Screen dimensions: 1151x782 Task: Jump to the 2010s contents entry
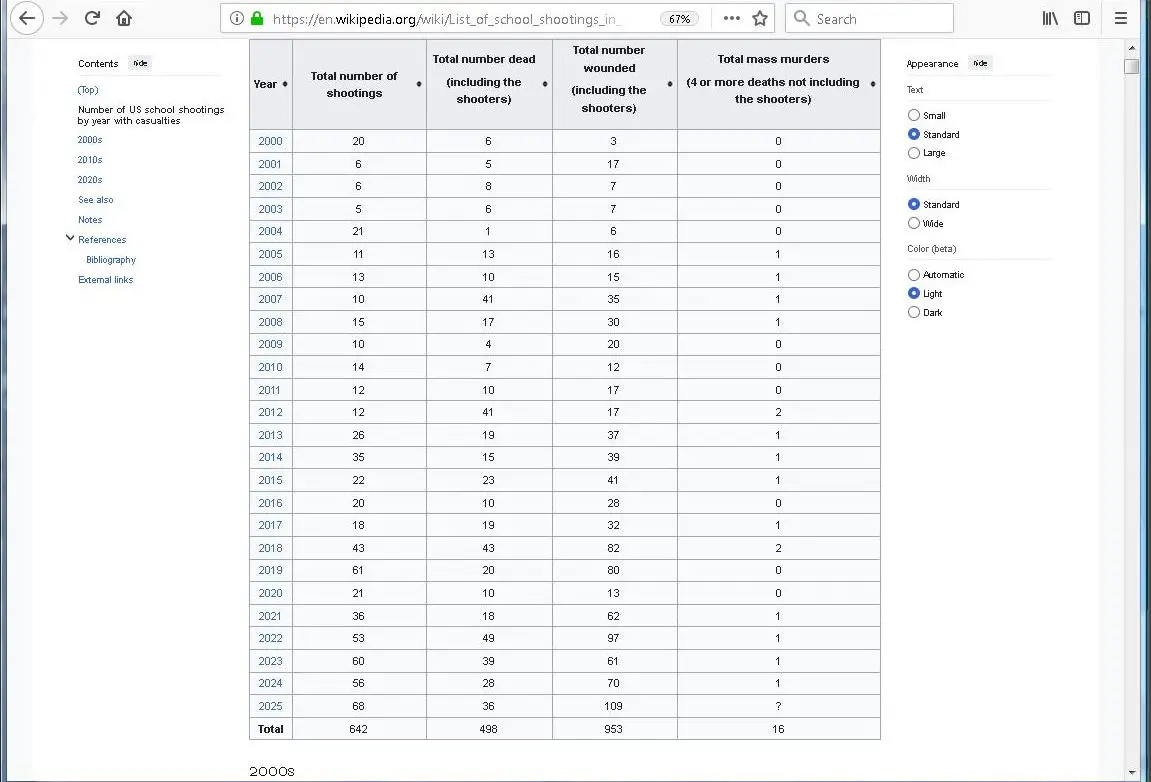tap(90, 160)
